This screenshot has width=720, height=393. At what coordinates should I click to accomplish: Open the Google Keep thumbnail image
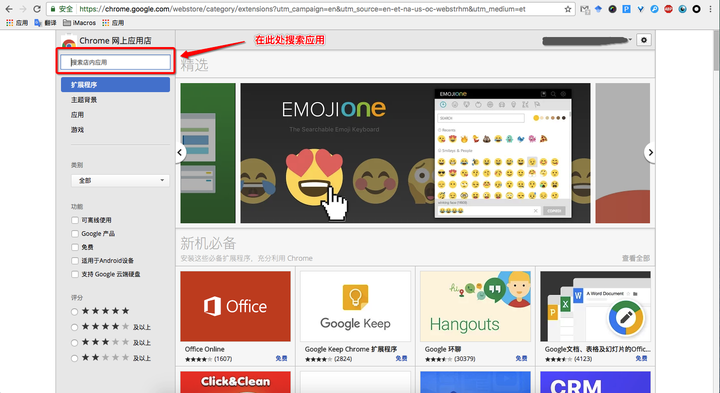(x=355, y=306)
